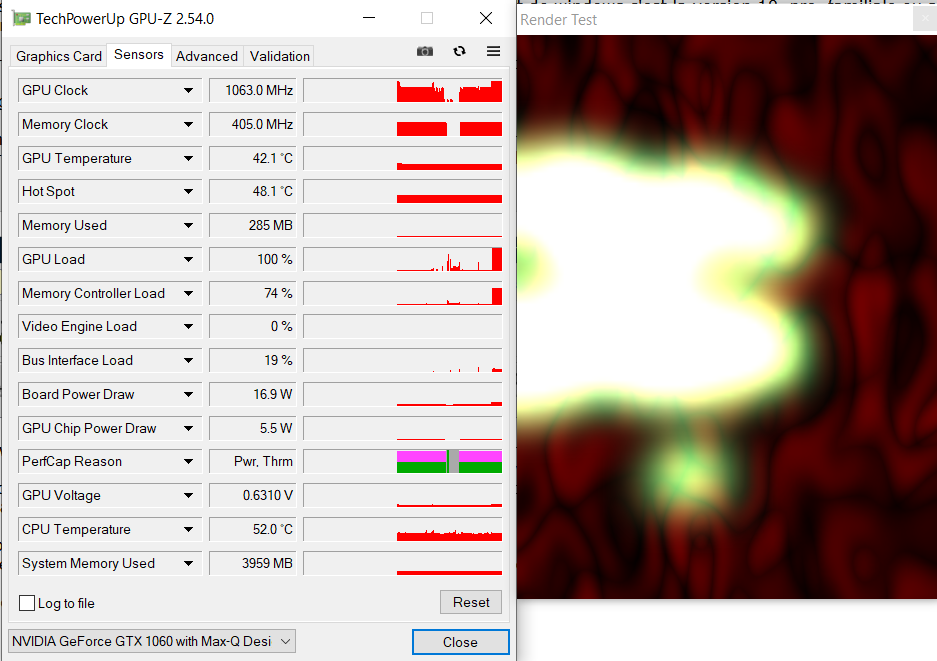Open the Video Engine Load dropdown
Image resolution: width=937 pixels, height=661 pixels.
188,326
